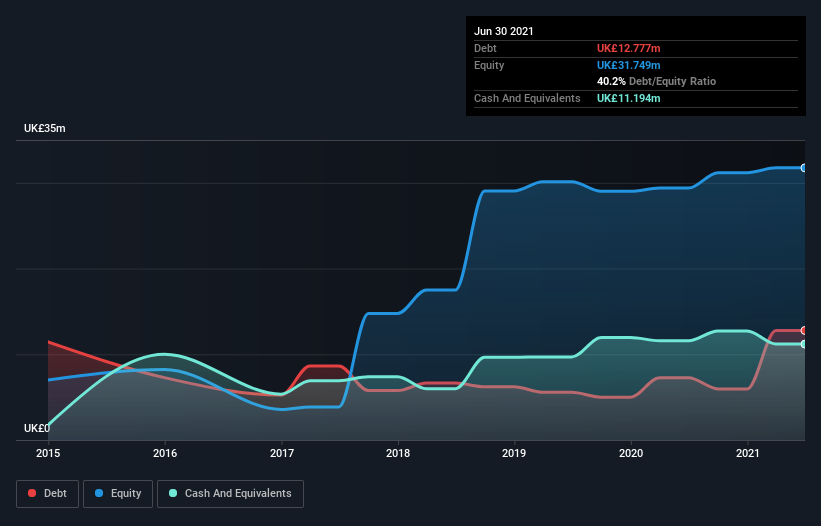Screen dimensions: 821x526
Task: Click the UK£35m y-axis label
Action: tap(45, 128)
